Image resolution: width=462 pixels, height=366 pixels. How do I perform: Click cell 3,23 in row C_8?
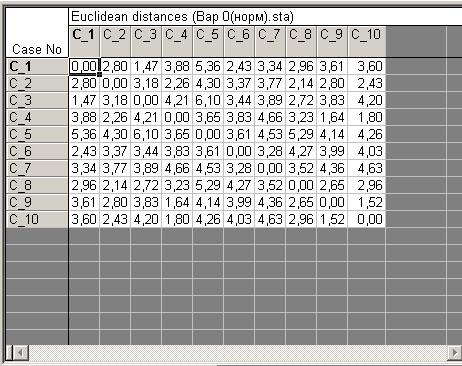pyautogui.click(x=177, y=185)
